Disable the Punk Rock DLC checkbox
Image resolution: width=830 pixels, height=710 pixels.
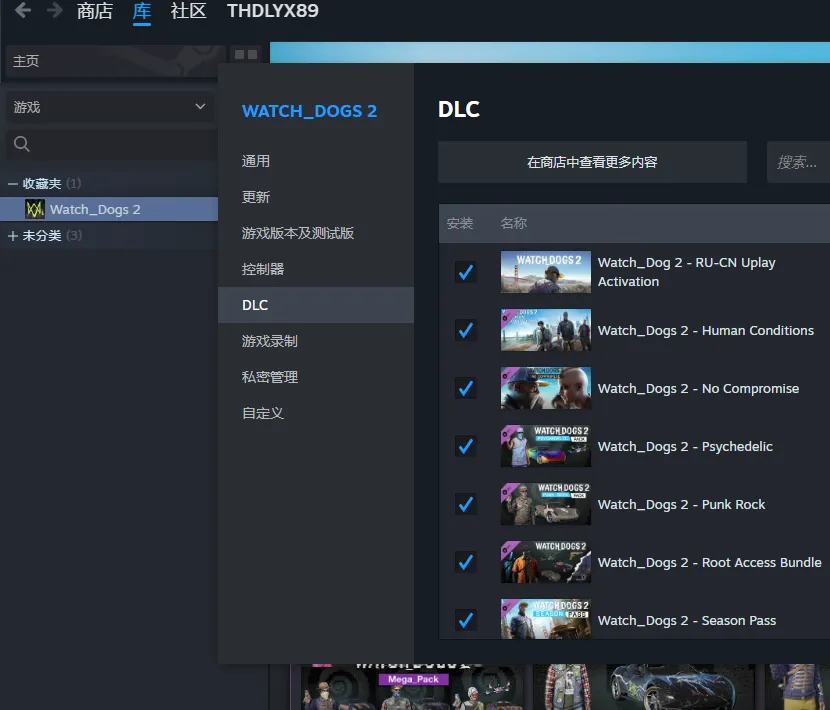pyautogui.click(x=465, y=504)
